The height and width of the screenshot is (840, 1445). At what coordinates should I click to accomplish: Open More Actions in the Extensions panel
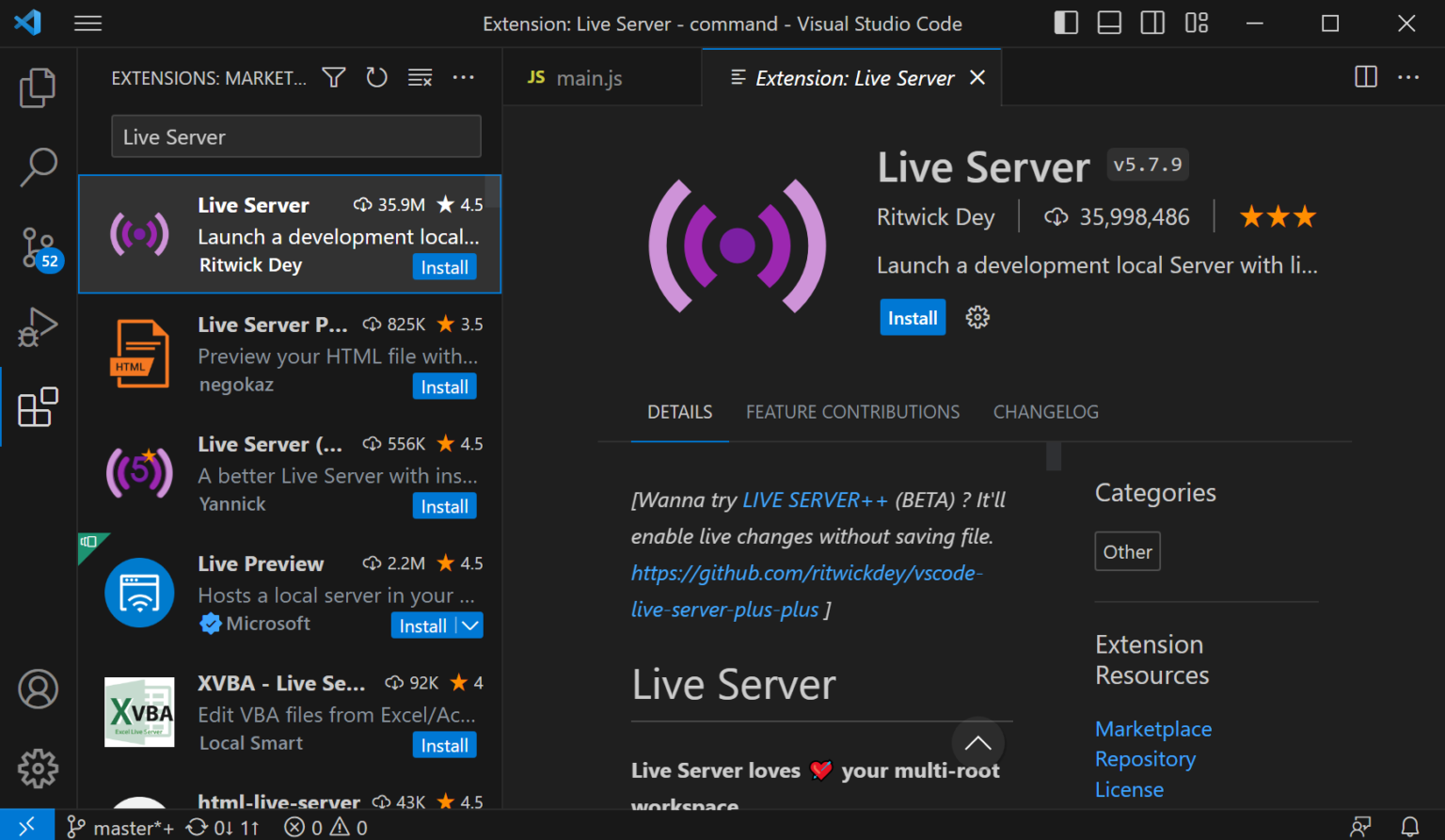tap(463, 77)
